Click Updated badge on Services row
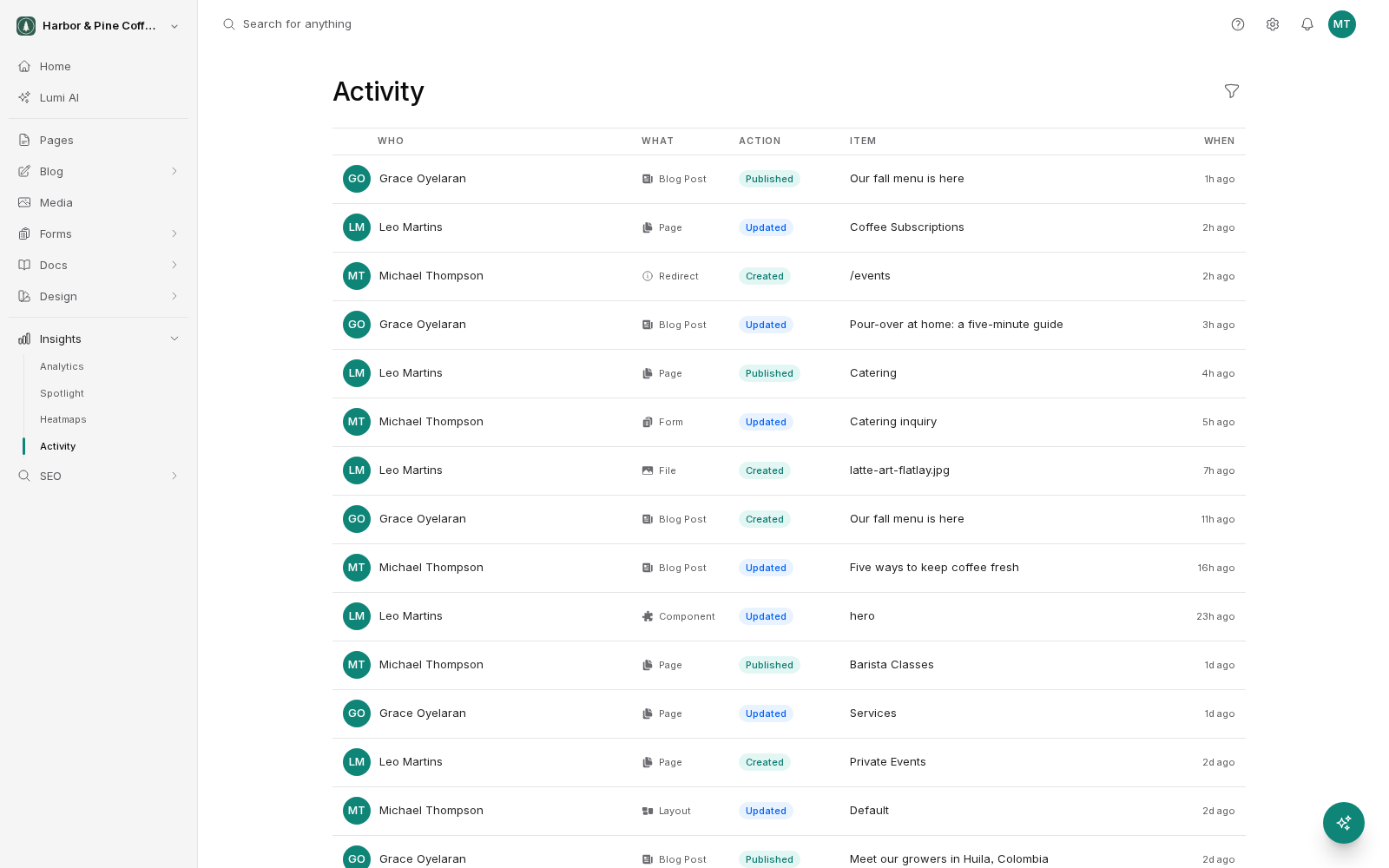The height and width of the screenshot is (868, 1389). (x=766, y=713)
